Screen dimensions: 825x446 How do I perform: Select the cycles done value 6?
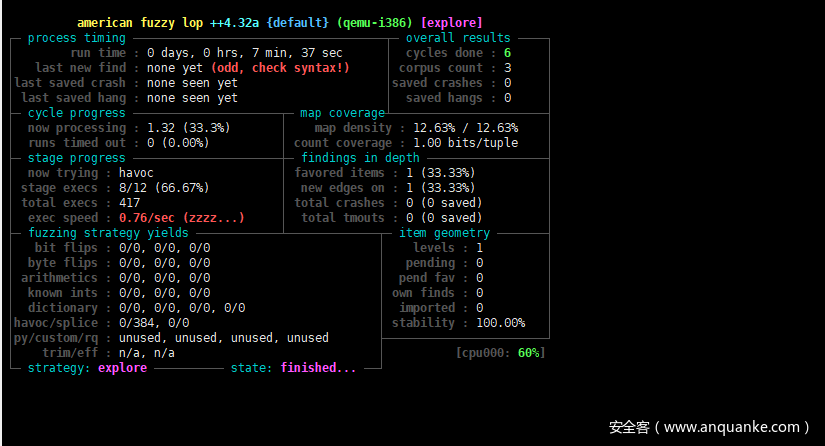pos(508,53)
